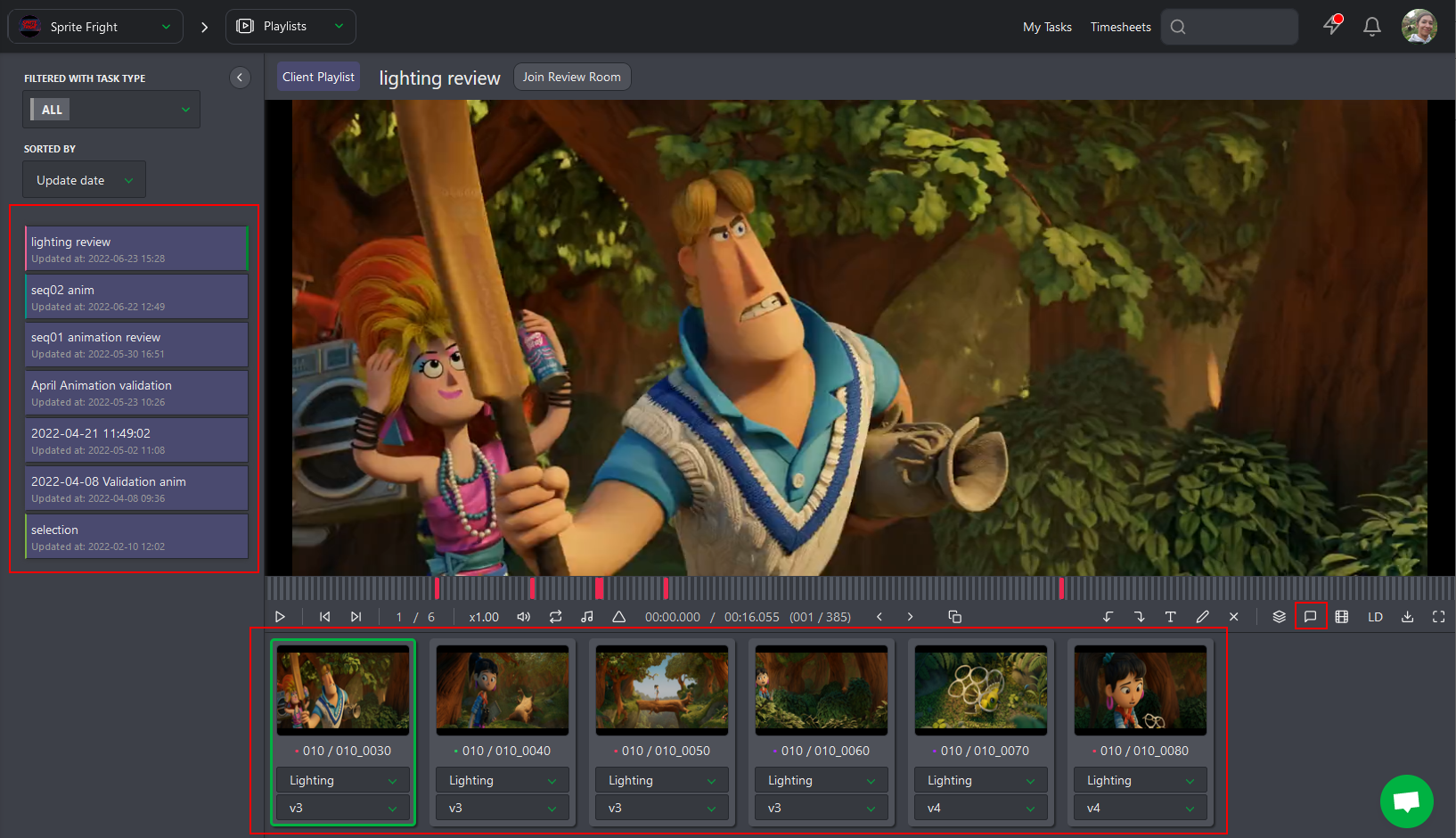Switch the LD definition toggle

coord(1376,617)
